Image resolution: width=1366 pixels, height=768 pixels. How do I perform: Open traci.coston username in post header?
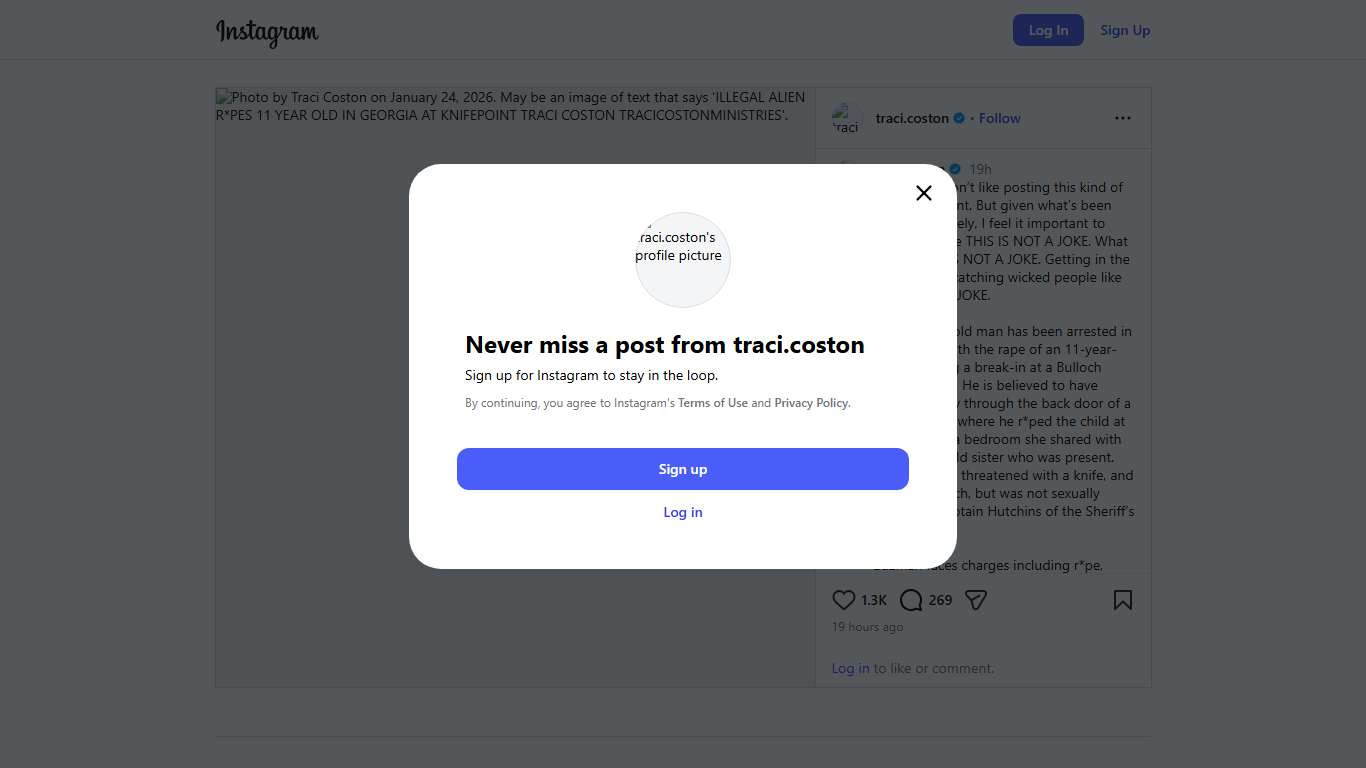click(912, 118)
